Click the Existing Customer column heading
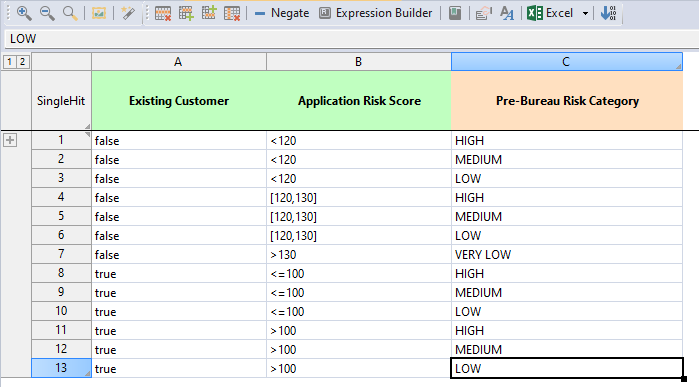The height and width of the screenshot is (387, 699). click(179, 101)
